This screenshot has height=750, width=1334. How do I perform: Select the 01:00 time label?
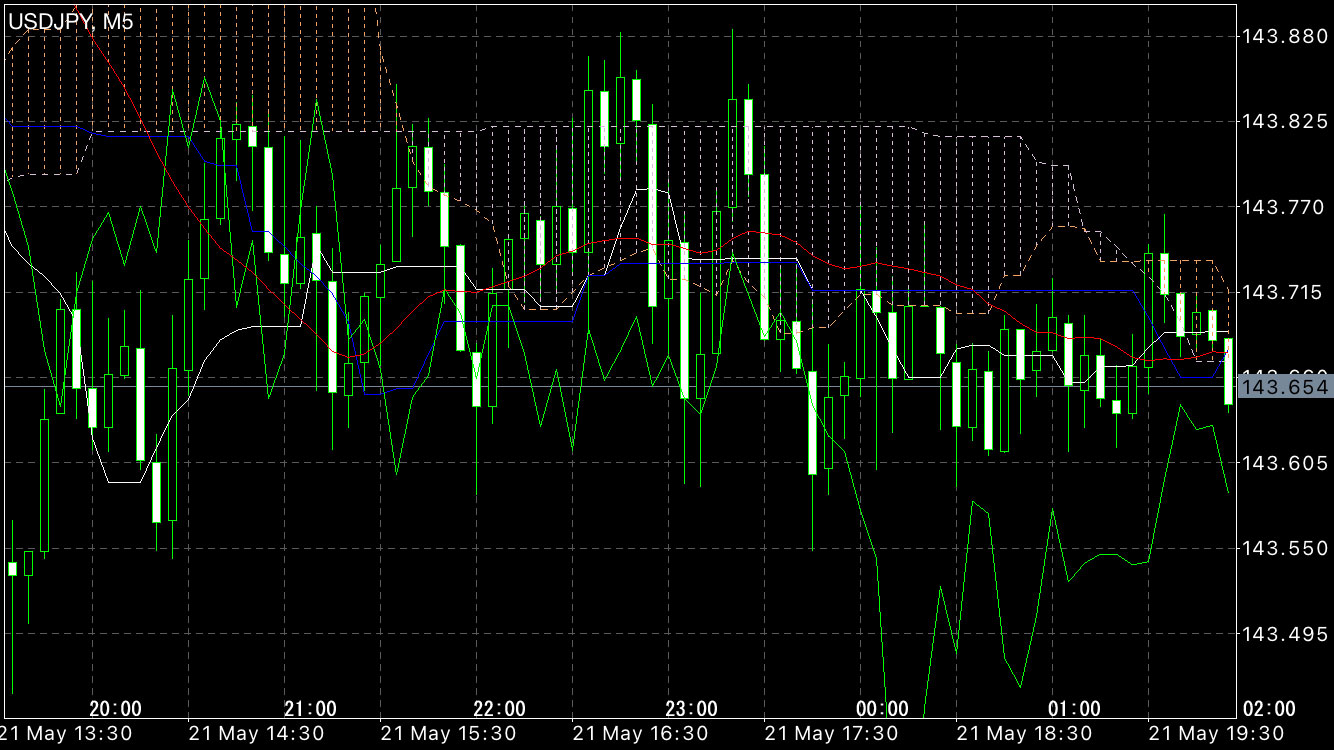(1075, 709)
